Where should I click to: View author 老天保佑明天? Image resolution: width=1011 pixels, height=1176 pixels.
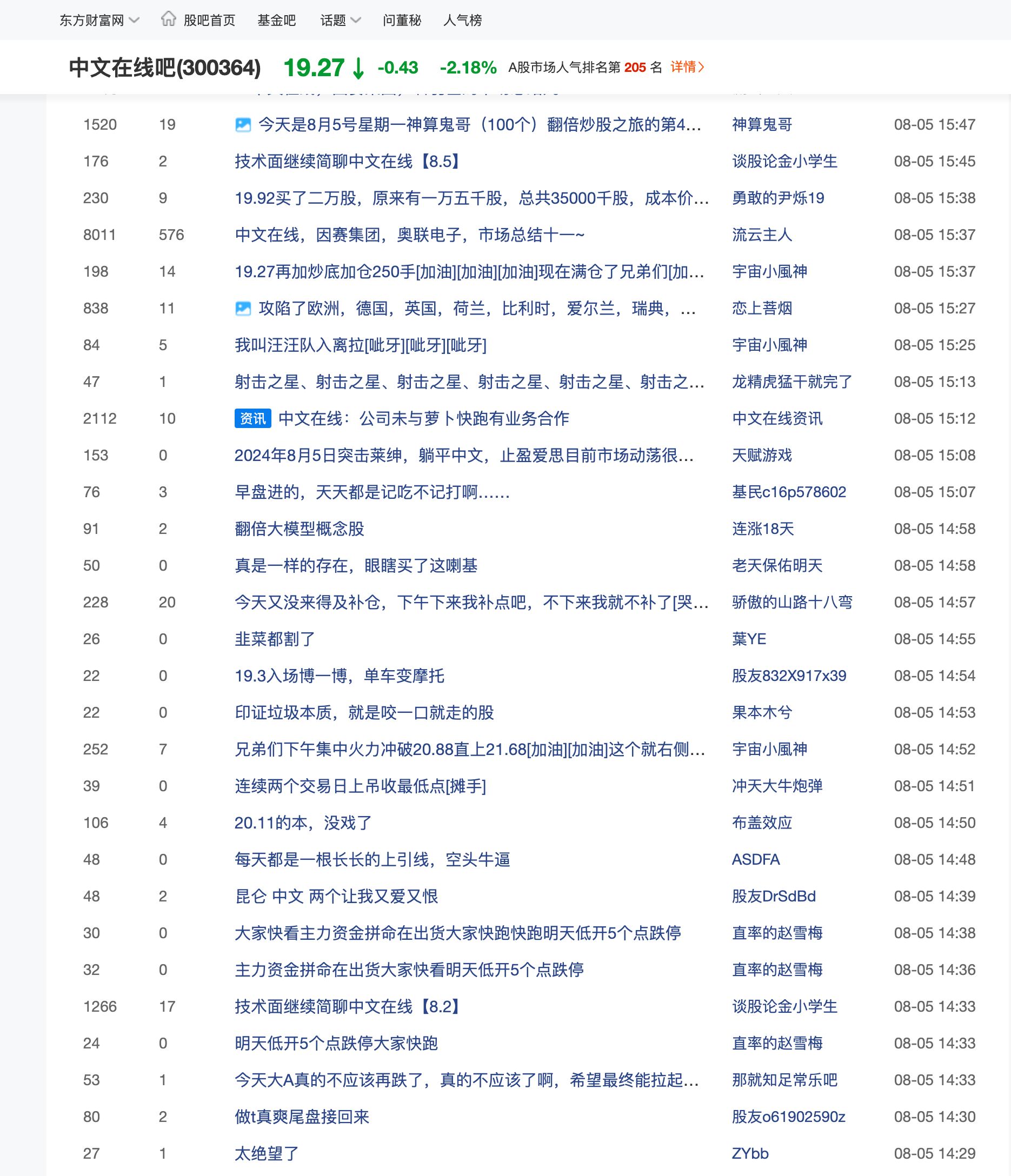coord(777,566)
